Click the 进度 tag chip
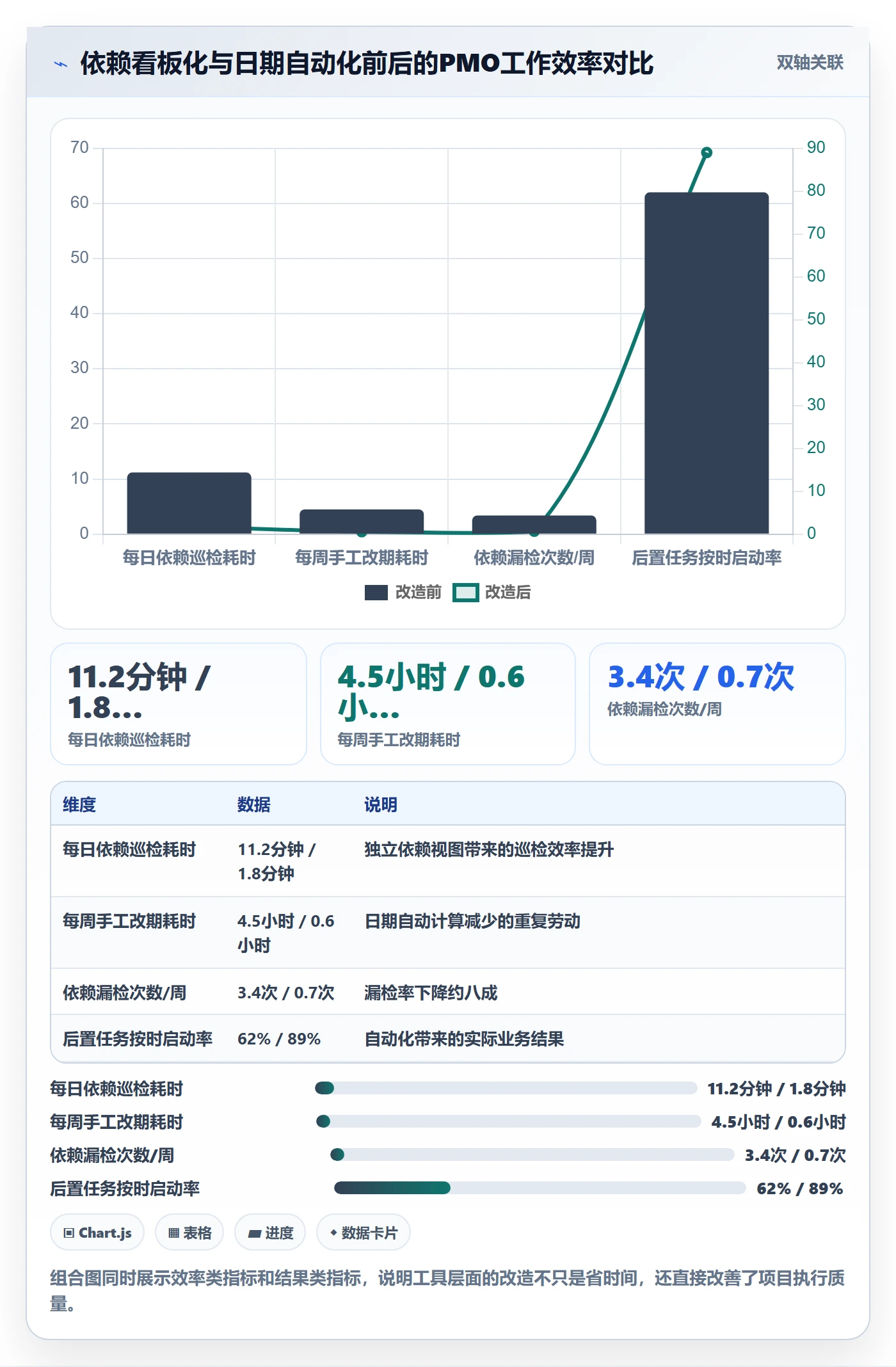Screen dimensions: 896x1367 [270, 1233]
